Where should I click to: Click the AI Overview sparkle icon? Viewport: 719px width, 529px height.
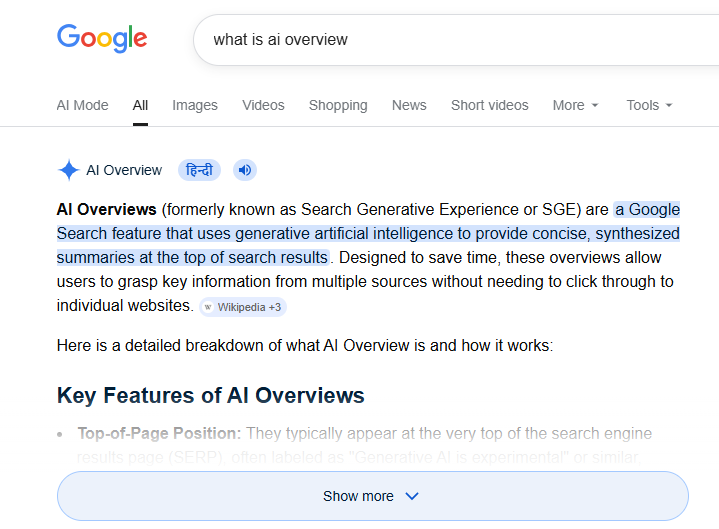click(69, 170)
